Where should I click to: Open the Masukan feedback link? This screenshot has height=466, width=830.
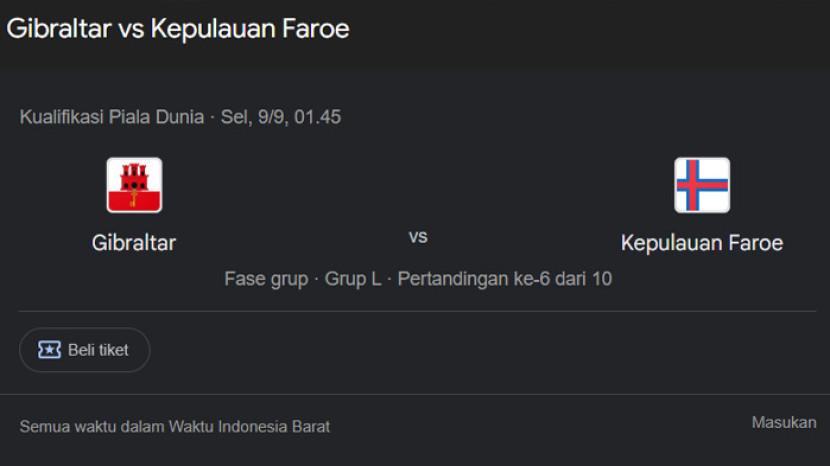click(x=783, y=423)
